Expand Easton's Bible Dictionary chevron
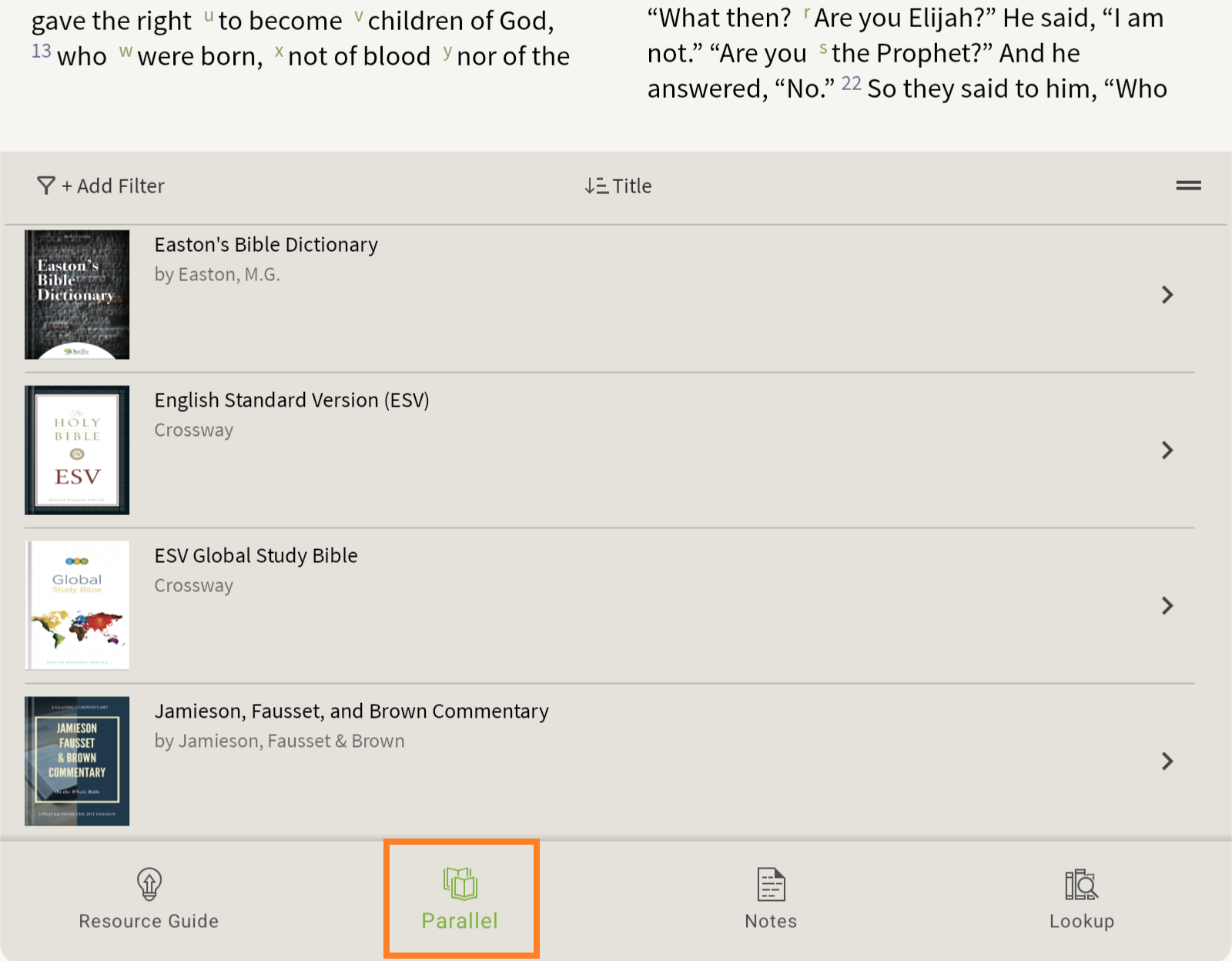 (1167, 295)
